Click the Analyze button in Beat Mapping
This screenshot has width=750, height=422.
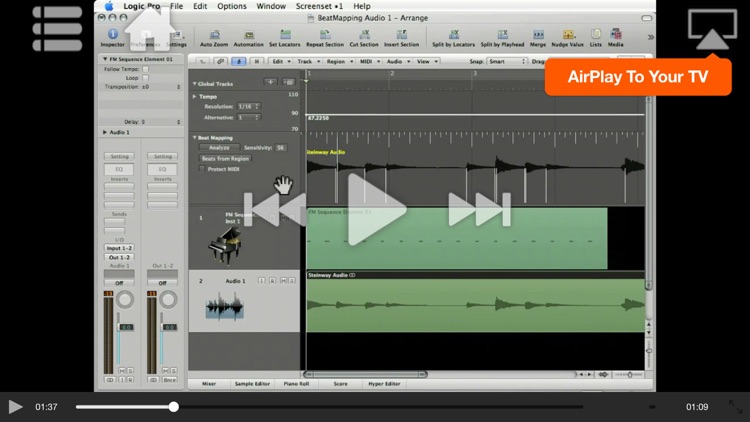click(x=219, y=148)
